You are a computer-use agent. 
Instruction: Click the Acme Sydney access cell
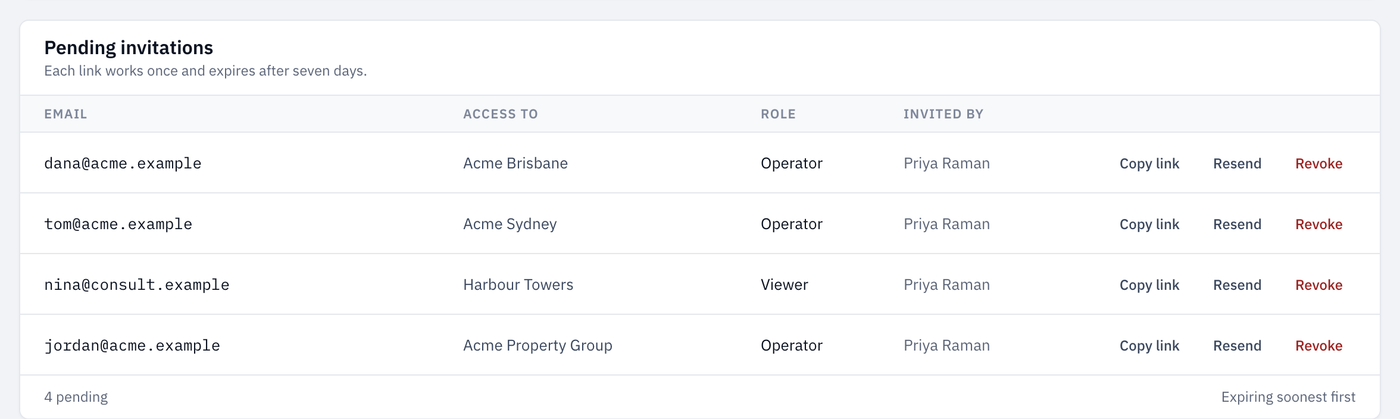coord(510,225)
